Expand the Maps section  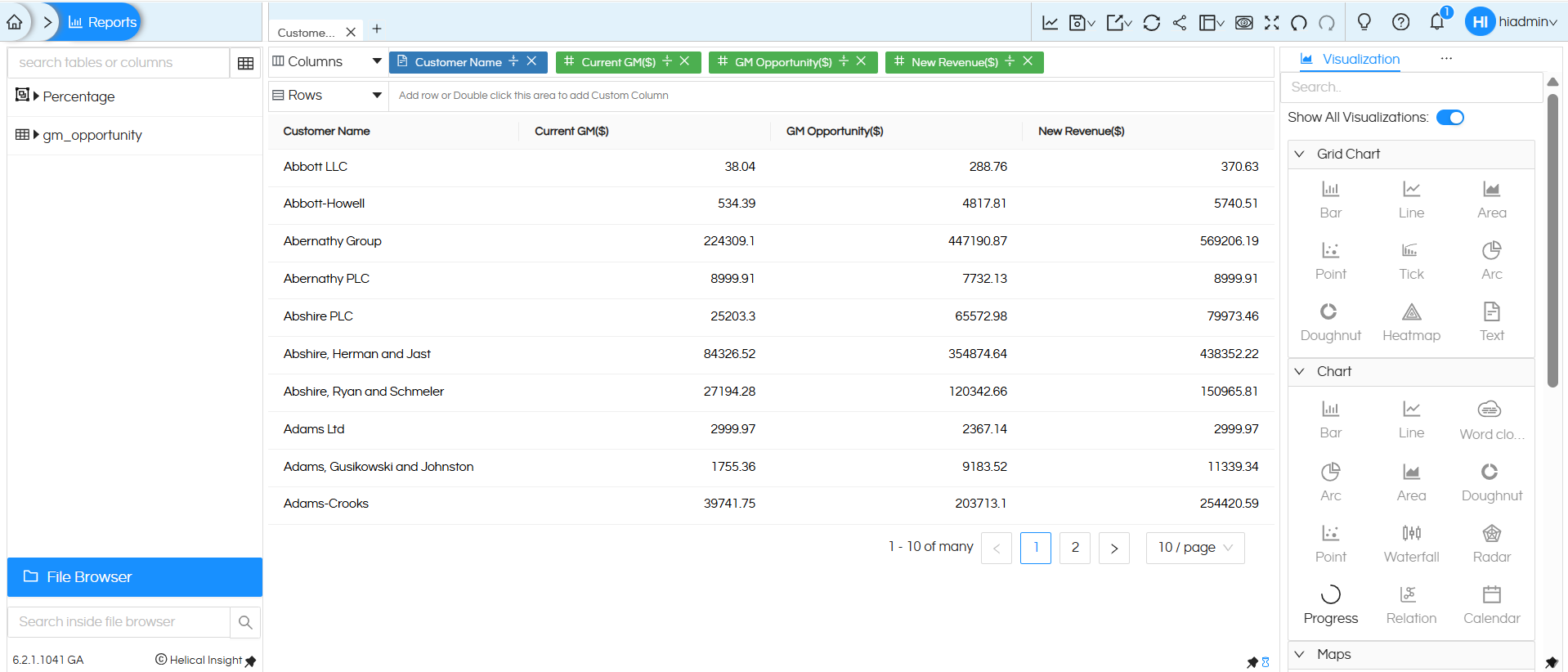(1299, 654)
